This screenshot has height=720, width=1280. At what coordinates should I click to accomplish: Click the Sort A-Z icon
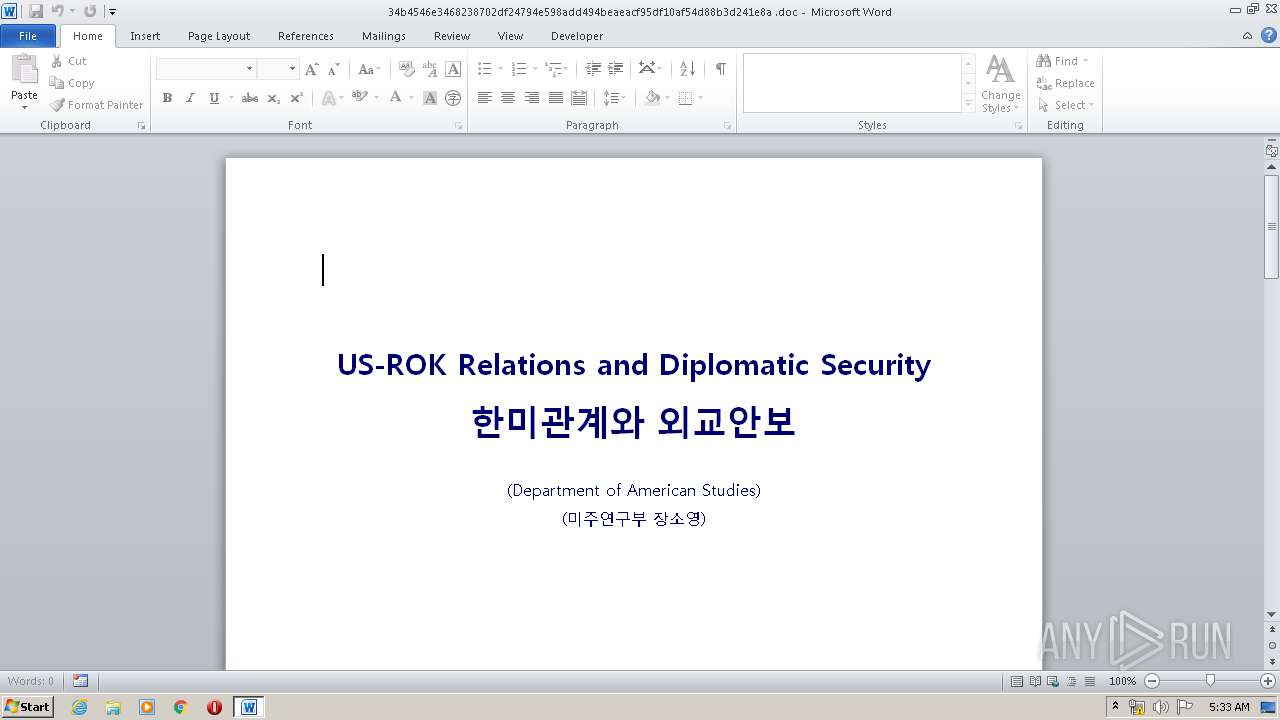point(687,69)
